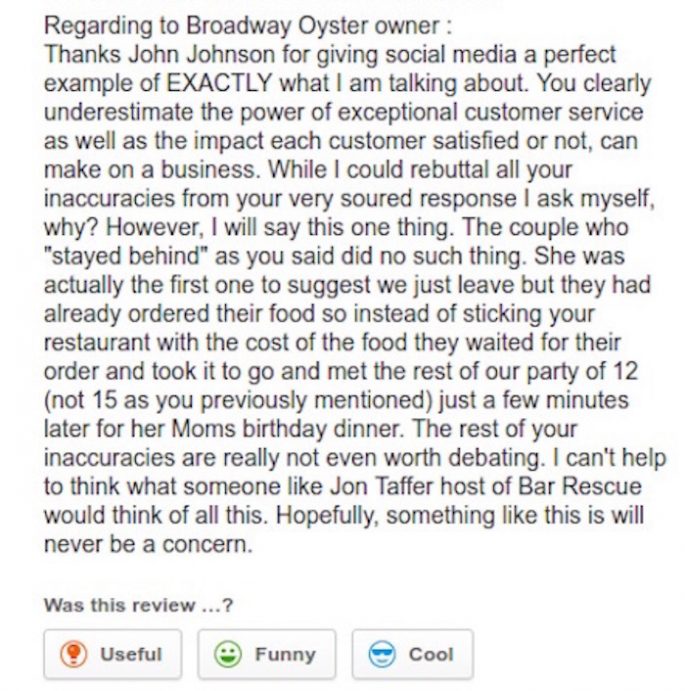Viewport: 685px width, 691px height.
Task: Click the closing words 'never be a concern.'
Action: (x=149, y=544)
